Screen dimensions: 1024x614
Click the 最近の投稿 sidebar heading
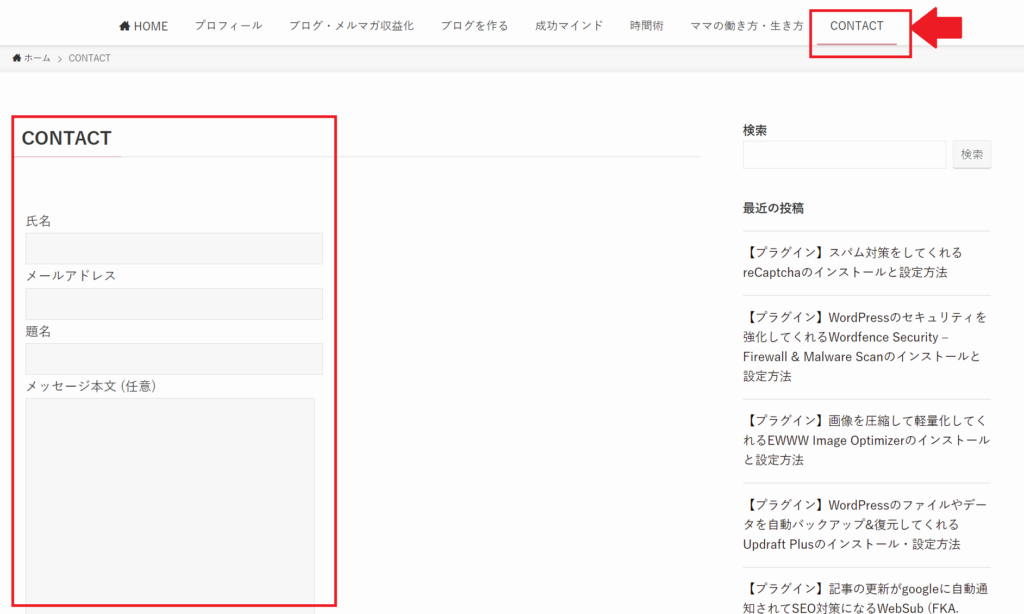(x=773, y=208)
